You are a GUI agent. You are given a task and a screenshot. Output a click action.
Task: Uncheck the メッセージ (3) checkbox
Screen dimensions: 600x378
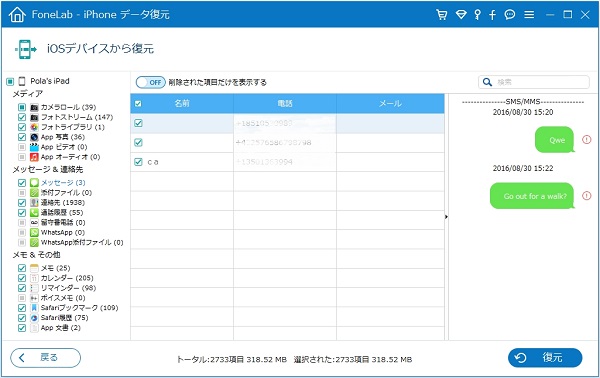(22, 182)
